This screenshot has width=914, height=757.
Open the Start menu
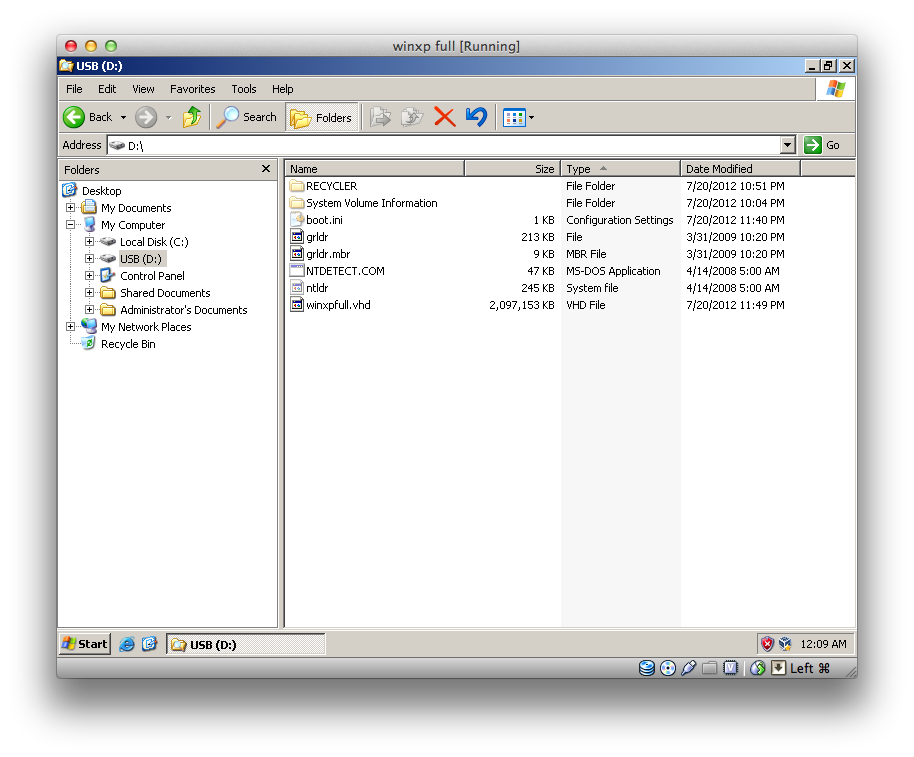coord(85,644)
